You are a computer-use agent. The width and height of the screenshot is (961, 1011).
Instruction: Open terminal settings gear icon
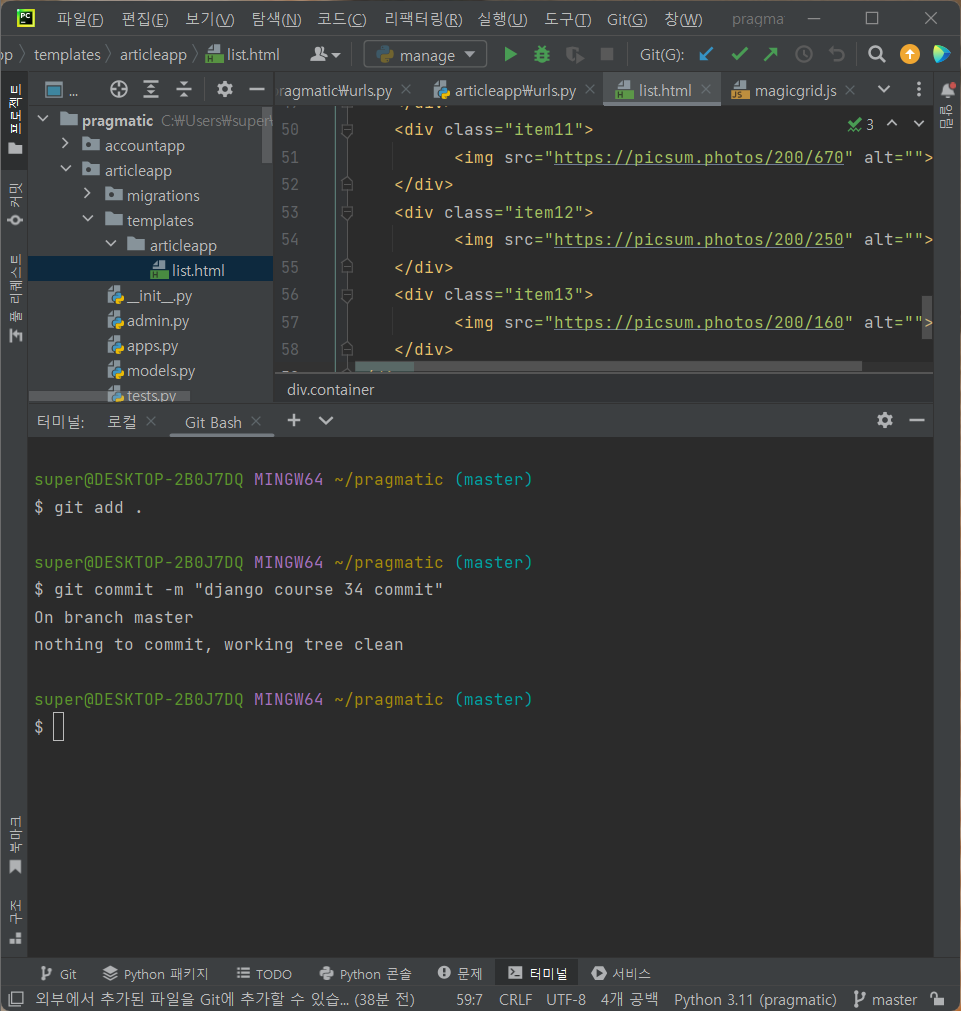(x=885, y=420)
